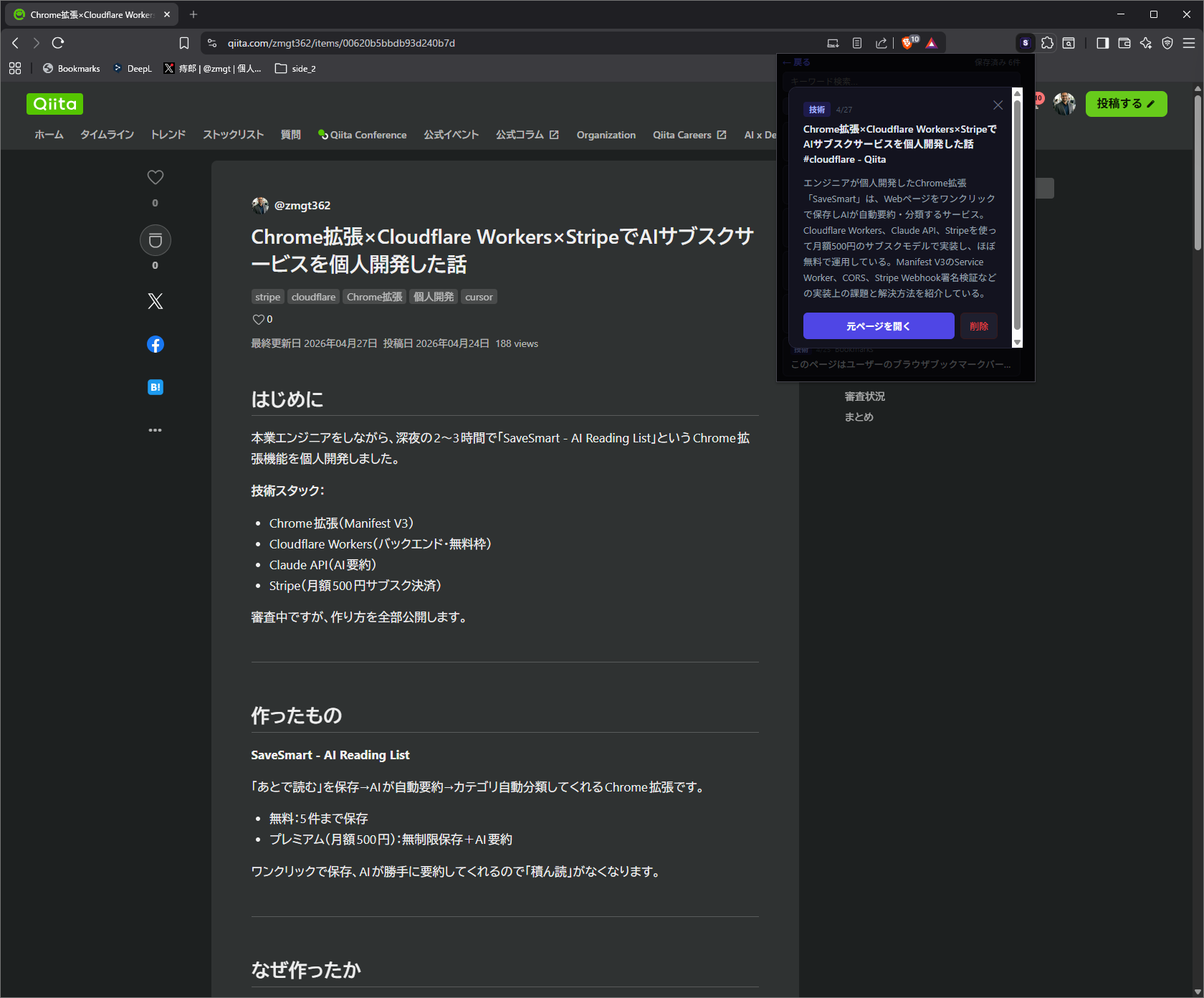Jump to まとめ in table of contents
The image size is (1204, 998).
pyautogui.click(x=859, y=417)
